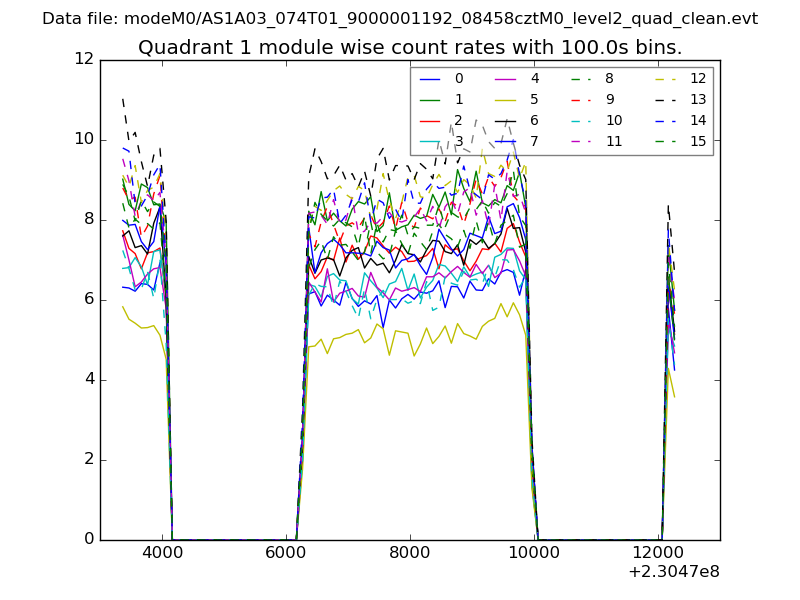Select the legend label 11
800x600 pixels.
click(613, 141)
